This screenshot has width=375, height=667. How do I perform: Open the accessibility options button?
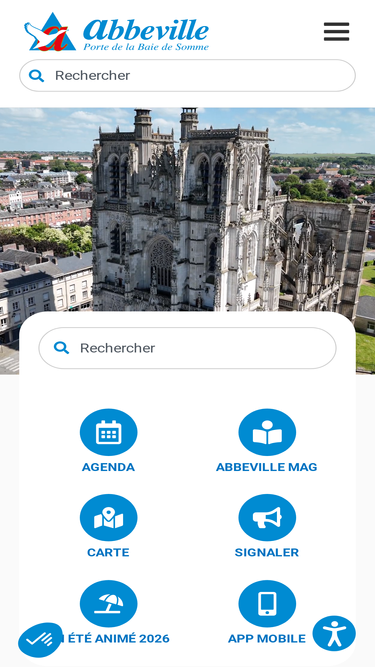334,633
